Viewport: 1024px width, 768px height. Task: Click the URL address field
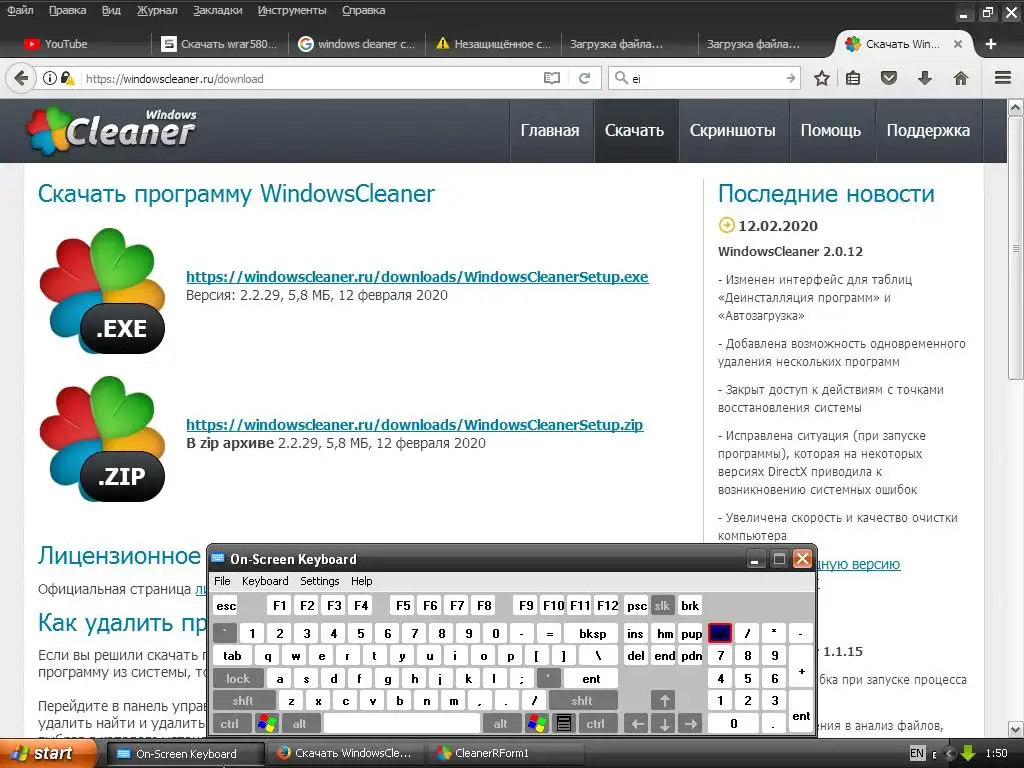click(311, 78)
